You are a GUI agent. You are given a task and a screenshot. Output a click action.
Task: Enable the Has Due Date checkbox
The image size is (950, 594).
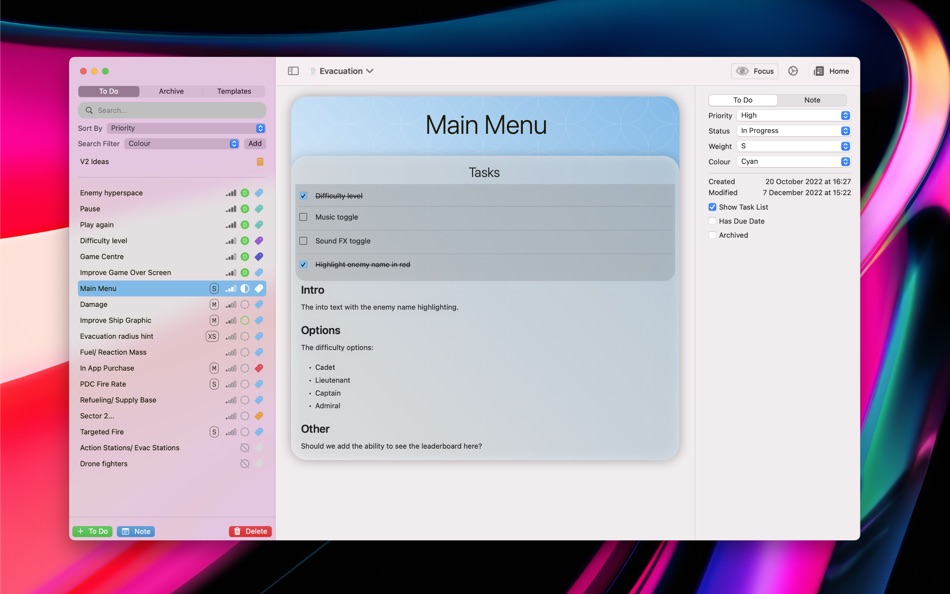click(x=712, y=221)
